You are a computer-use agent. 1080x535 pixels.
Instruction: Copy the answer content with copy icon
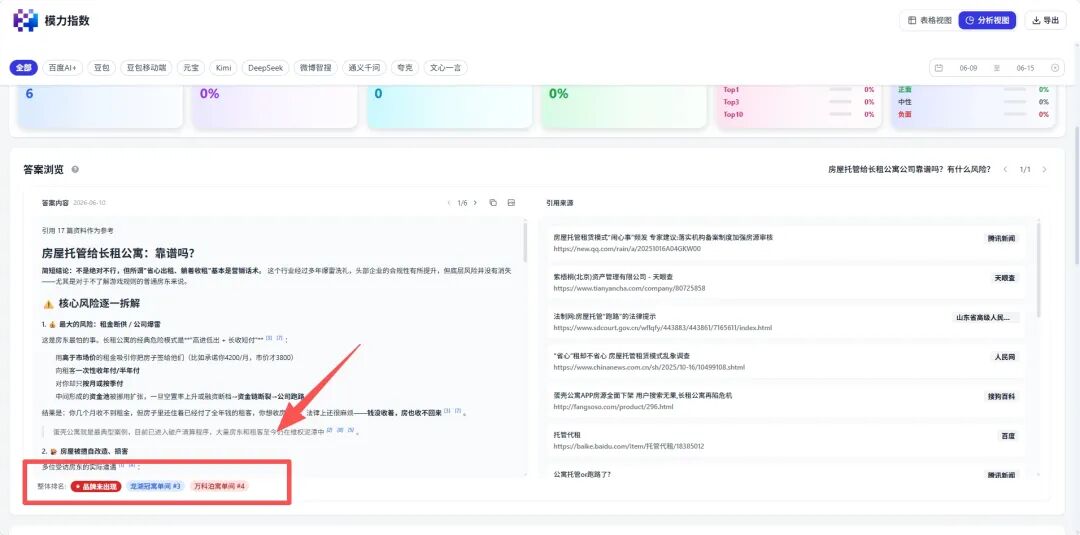(492, 203)
